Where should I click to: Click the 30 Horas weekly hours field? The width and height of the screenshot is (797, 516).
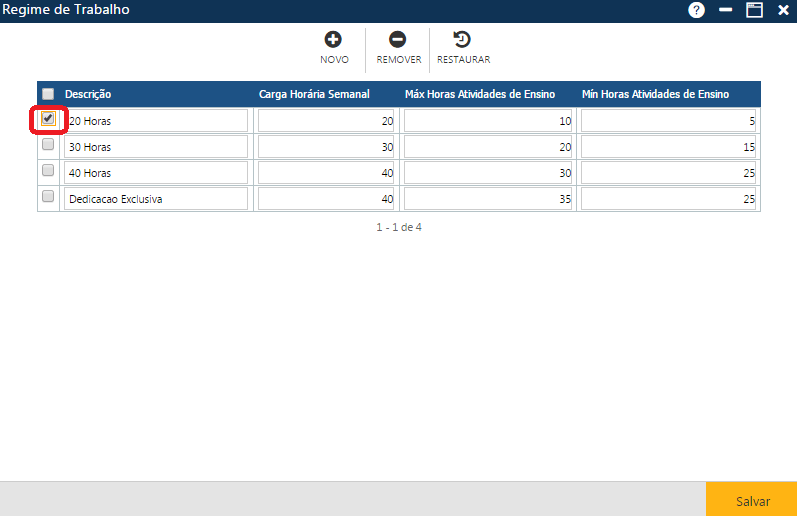326,147
